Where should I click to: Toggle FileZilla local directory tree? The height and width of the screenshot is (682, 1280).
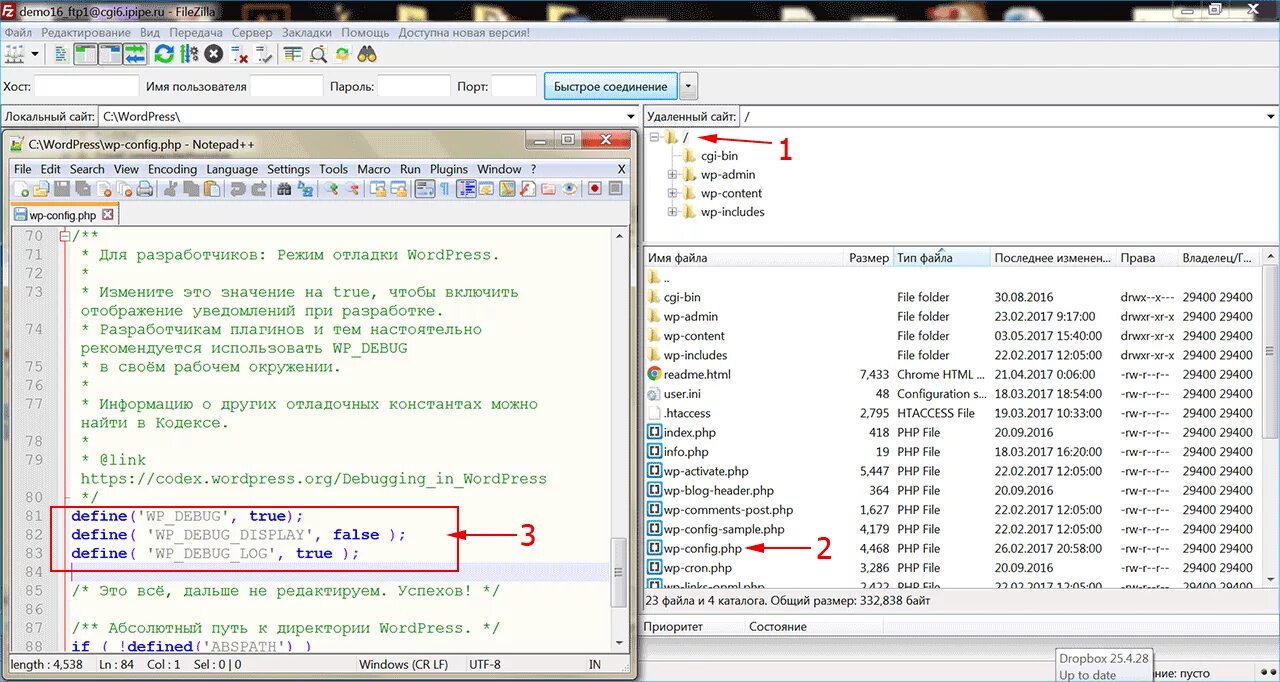[x=85, y=54]
